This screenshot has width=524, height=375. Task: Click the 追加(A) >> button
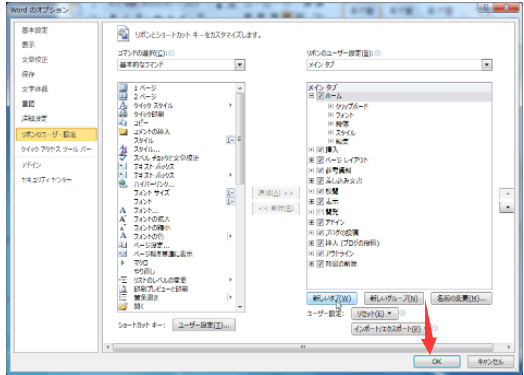[276, 193]
